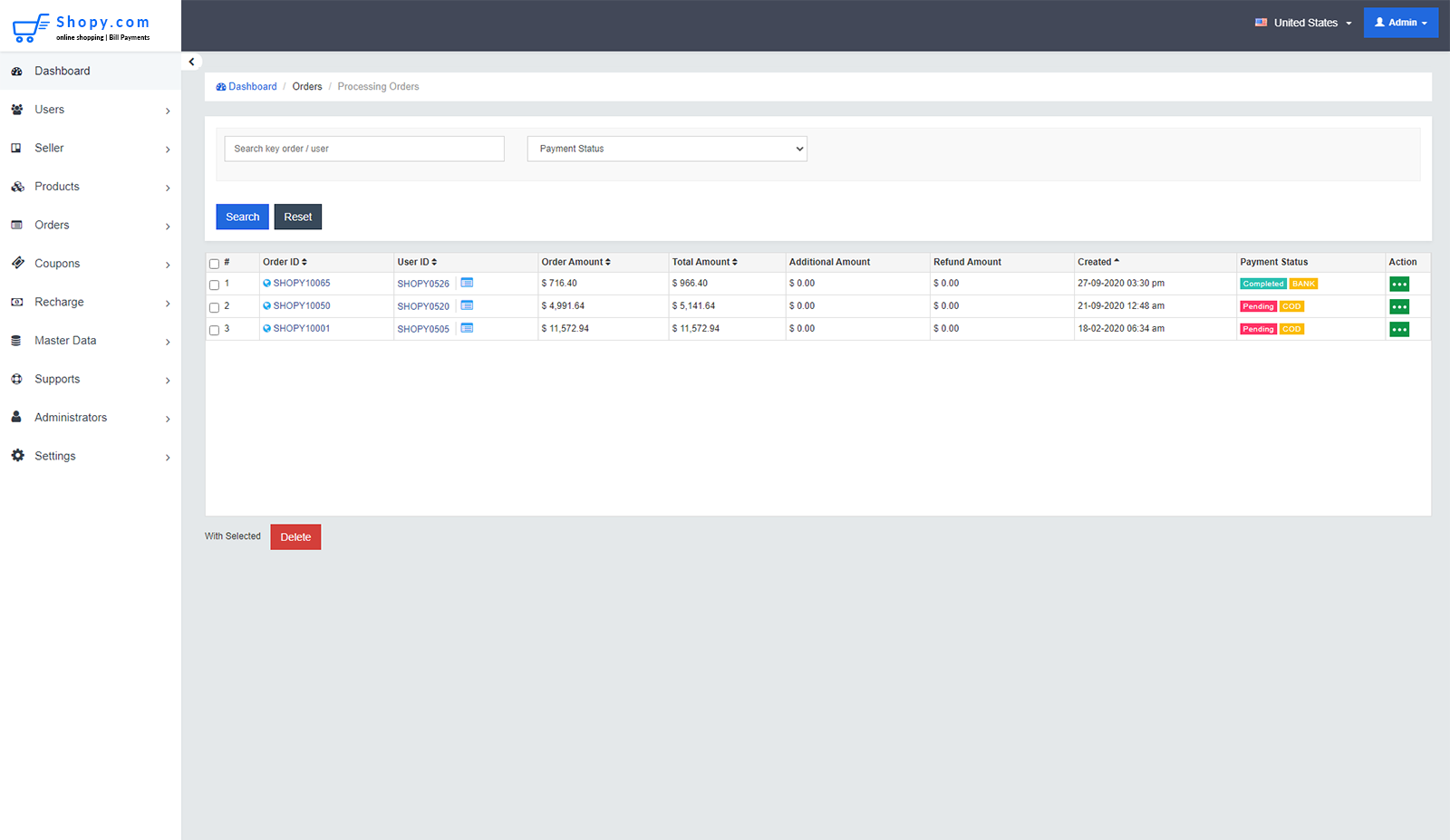
Task: Open the Recharge menu item
Action: (91, 302)
